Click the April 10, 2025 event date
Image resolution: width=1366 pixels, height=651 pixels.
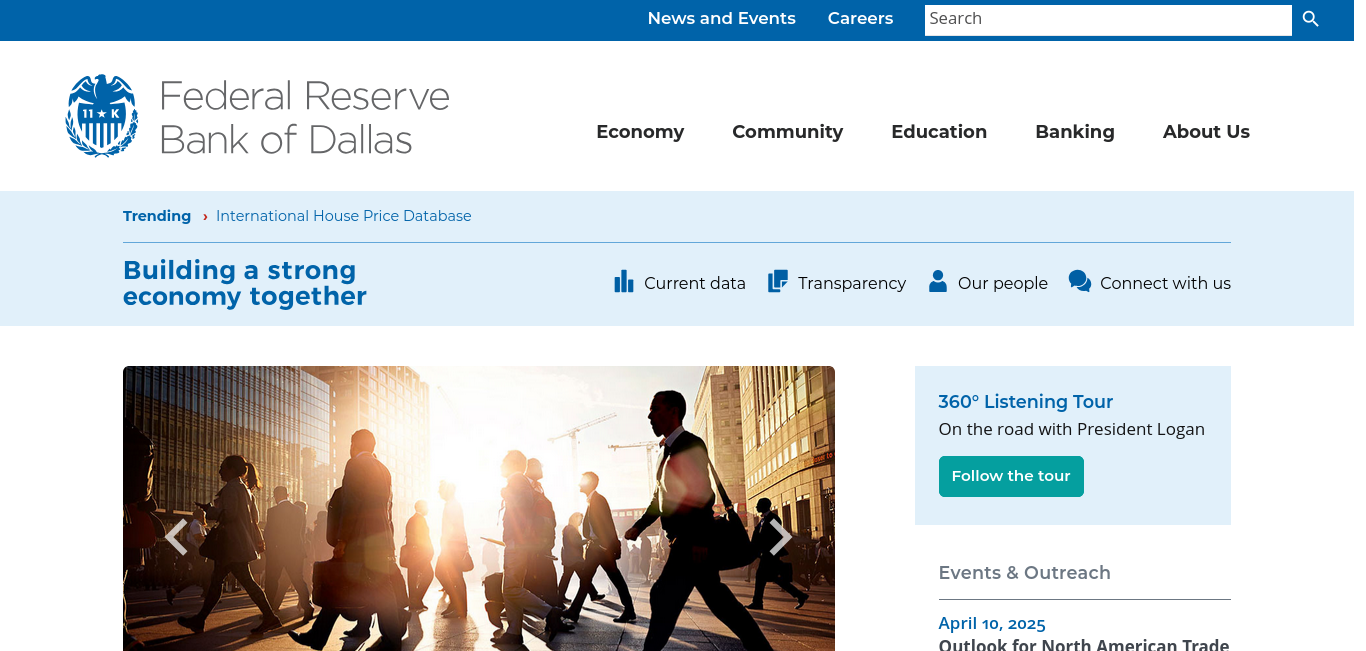[x=992, y=624]
